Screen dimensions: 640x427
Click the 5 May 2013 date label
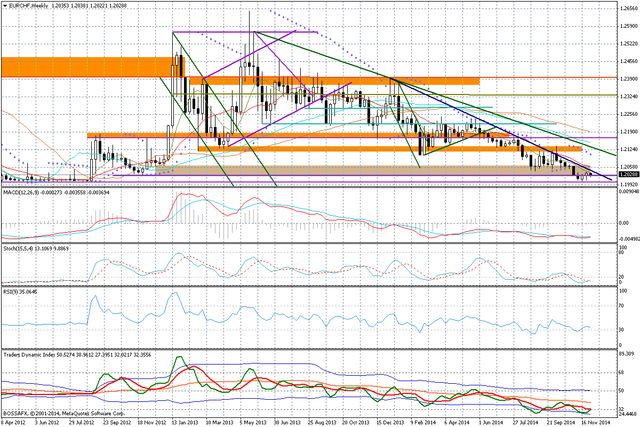(x=255, y=423)
